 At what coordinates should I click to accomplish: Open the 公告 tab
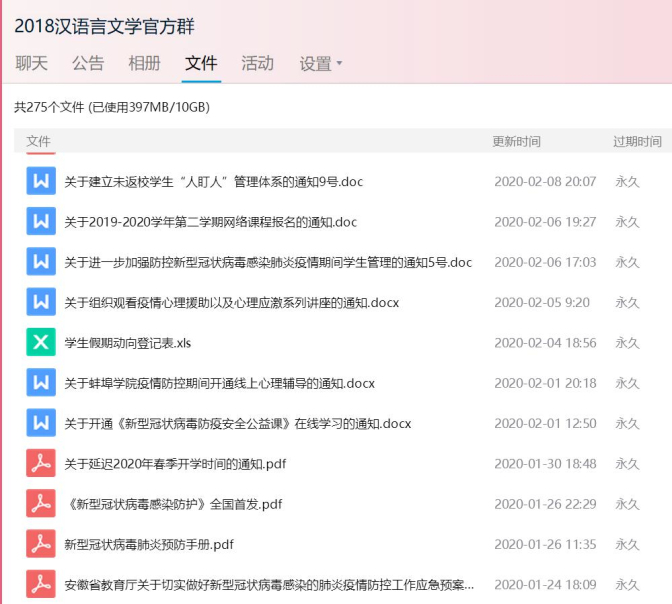pos(88,64)
